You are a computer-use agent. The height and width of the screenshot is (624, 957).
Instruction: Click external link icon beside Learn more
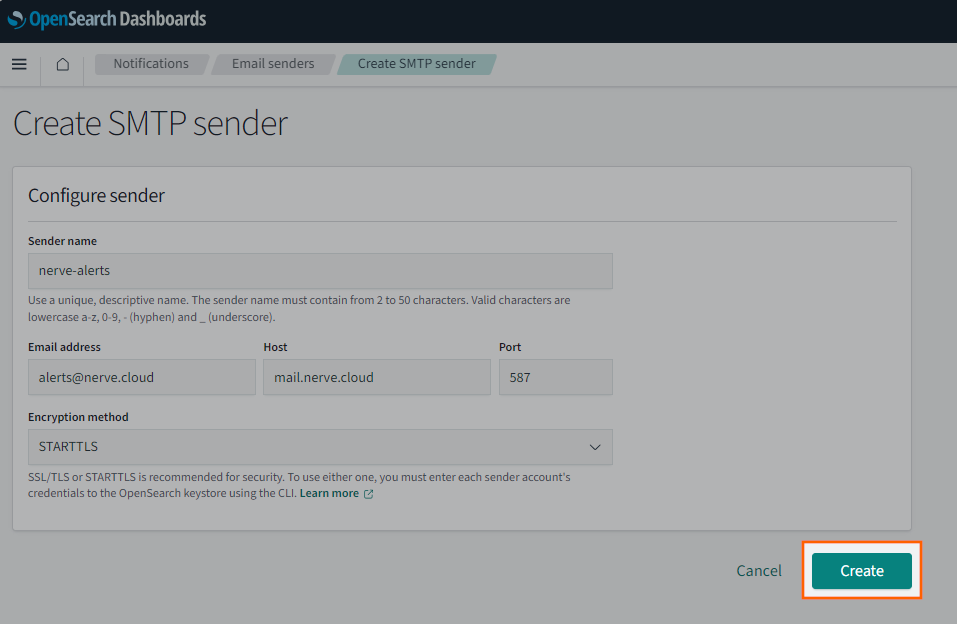pos(369,494)
